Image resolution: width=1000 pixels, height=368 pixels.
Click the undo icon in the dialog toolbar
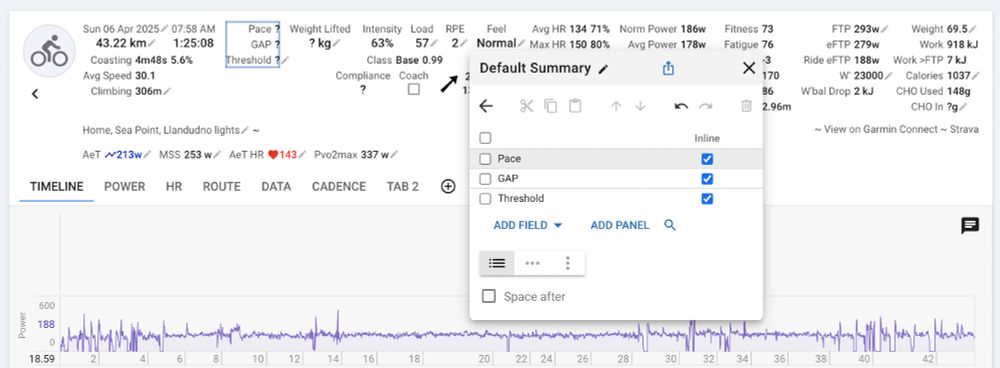point(681,106)
